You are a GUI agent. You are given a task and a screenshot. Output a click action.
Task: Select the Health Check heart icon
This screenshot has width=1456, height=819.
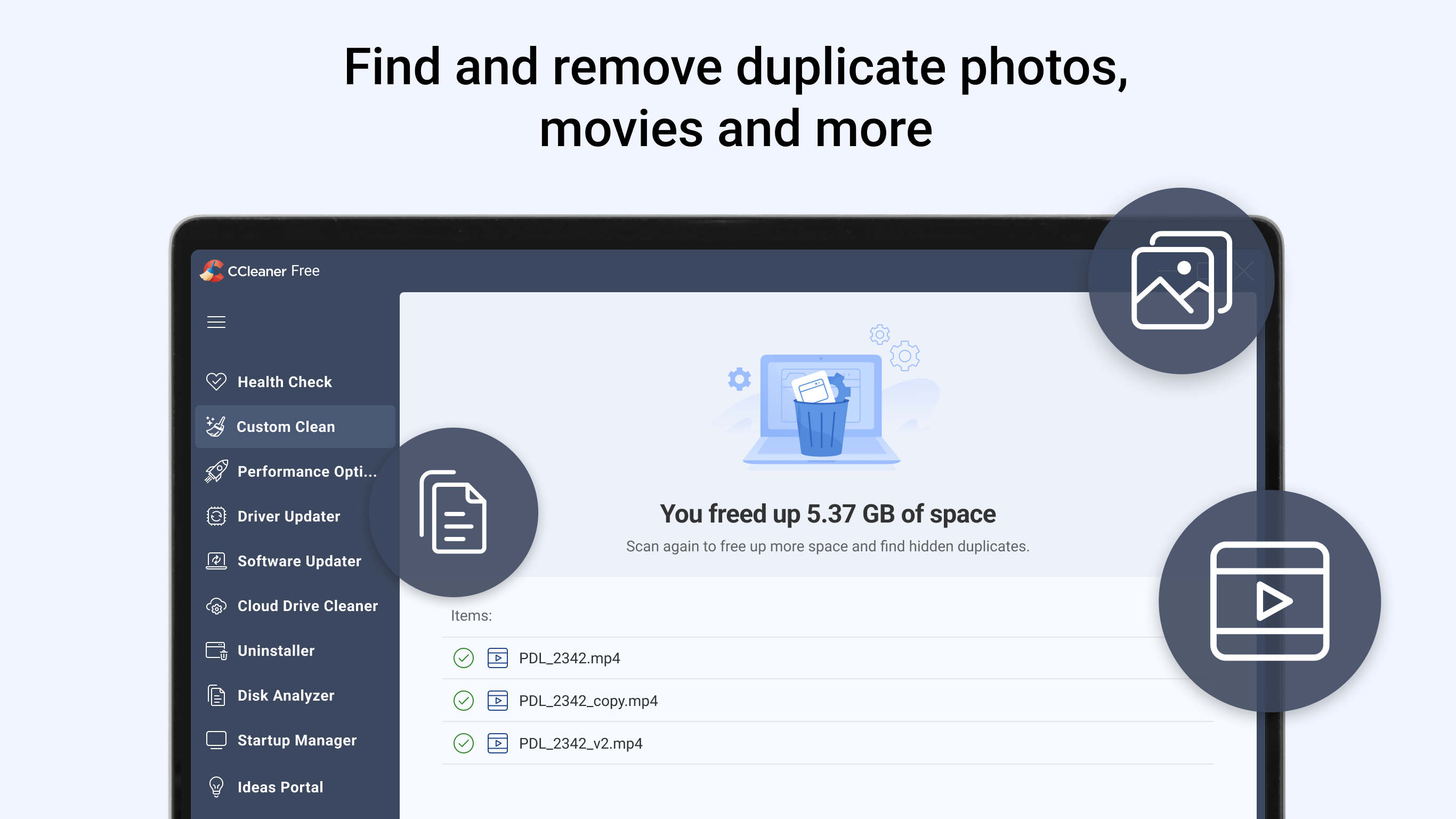[x=216, y=381]
